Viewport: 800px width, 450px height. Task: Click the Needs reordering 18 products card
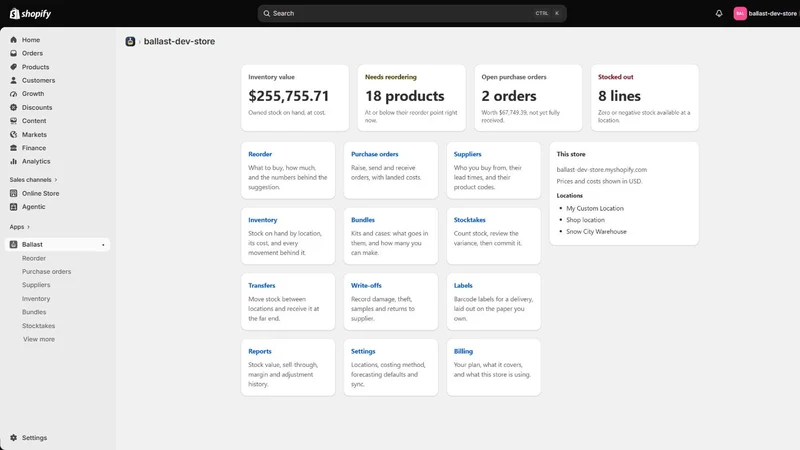411,97
